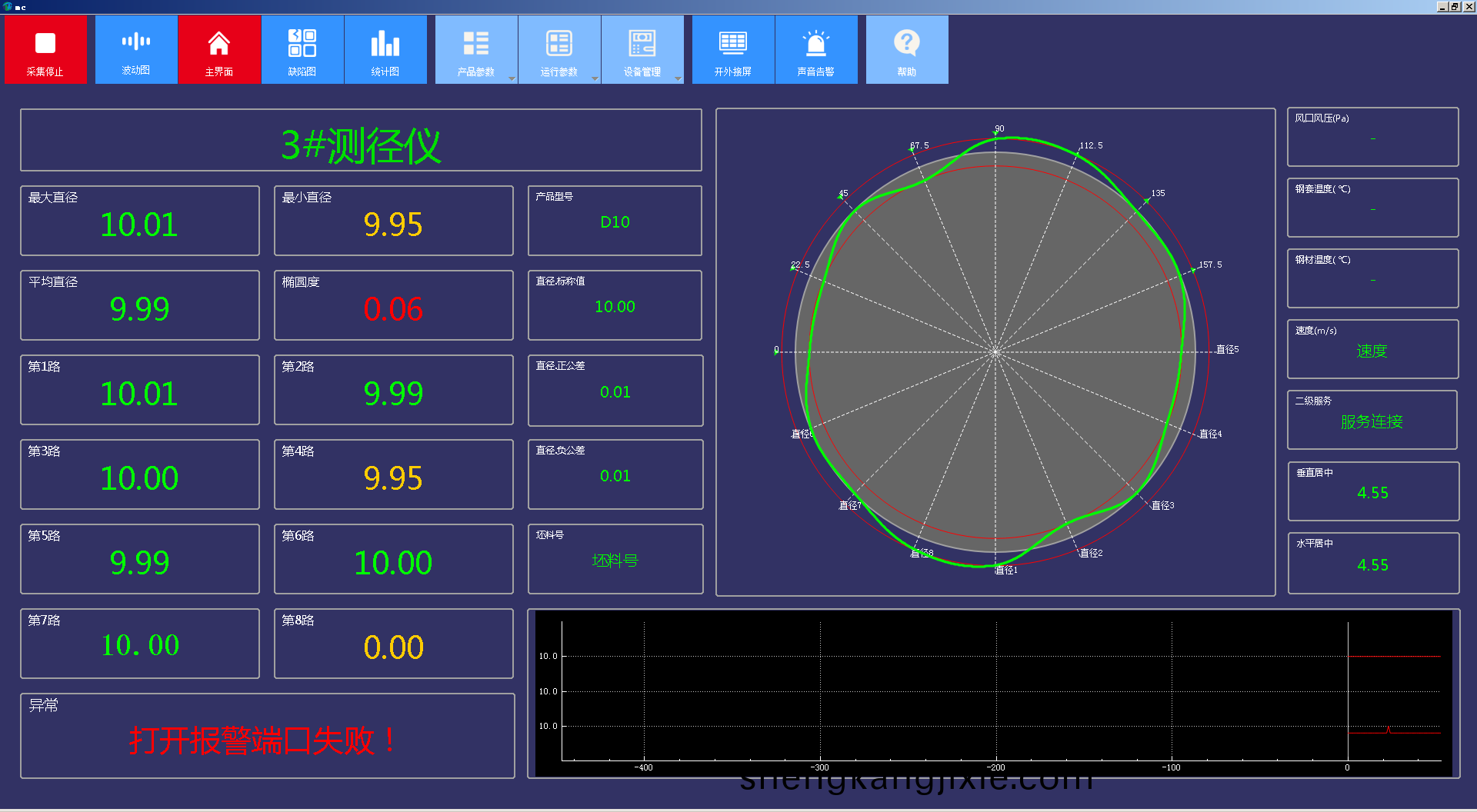This screenshot has width=1477, height=812.
Task: Click the 坯料号 billet number field
Action: [x=615, y=561]
